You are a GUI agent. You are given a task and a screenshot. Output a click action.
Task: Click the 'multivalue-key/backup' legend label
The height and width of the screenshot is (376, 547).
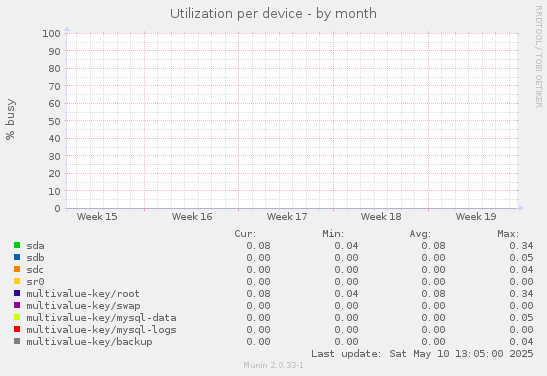(x=89, y=341)
